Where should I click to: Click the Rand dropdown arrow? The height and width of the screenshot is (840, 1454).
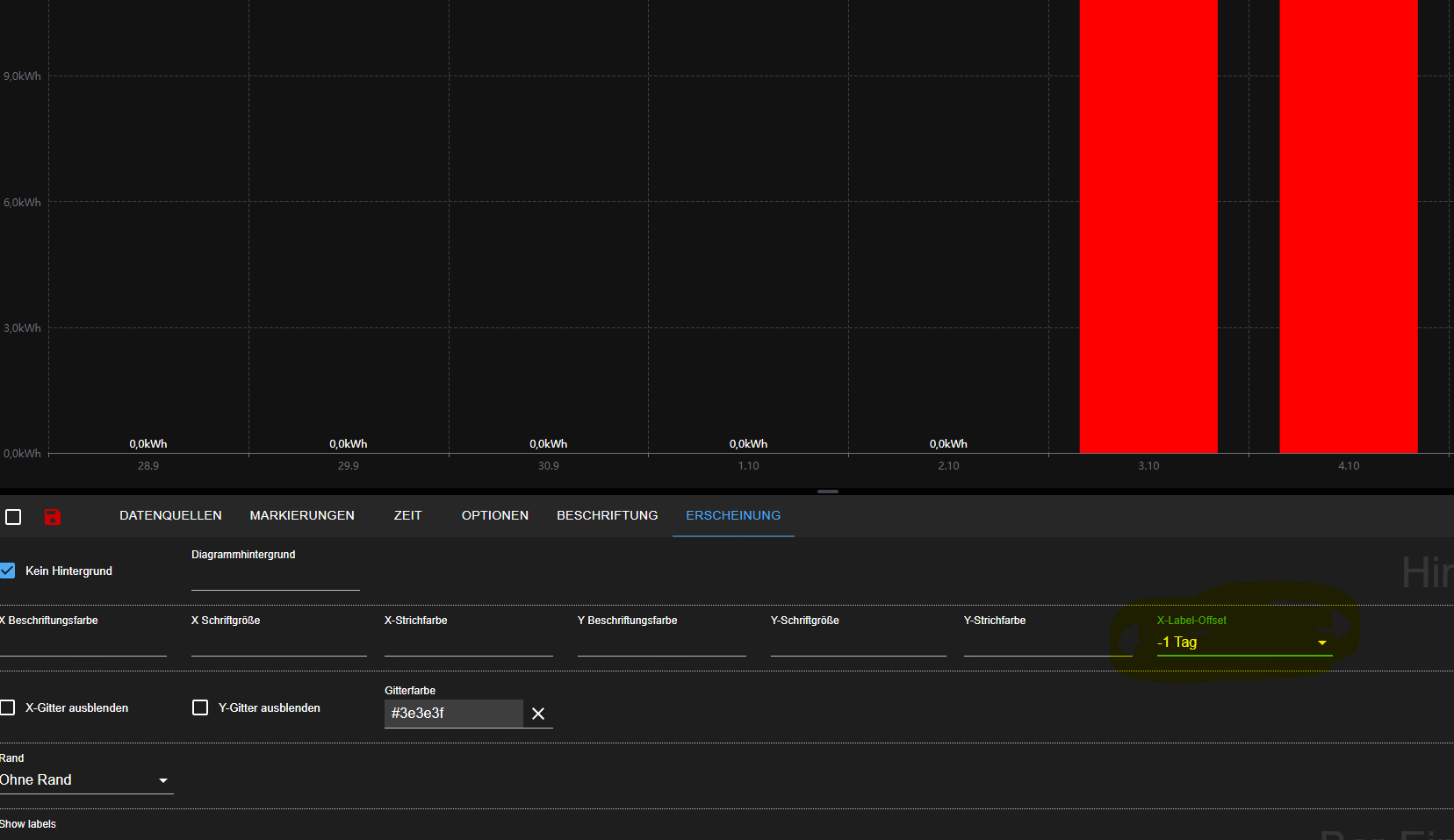pyautogui.click(x=163, y=780)
